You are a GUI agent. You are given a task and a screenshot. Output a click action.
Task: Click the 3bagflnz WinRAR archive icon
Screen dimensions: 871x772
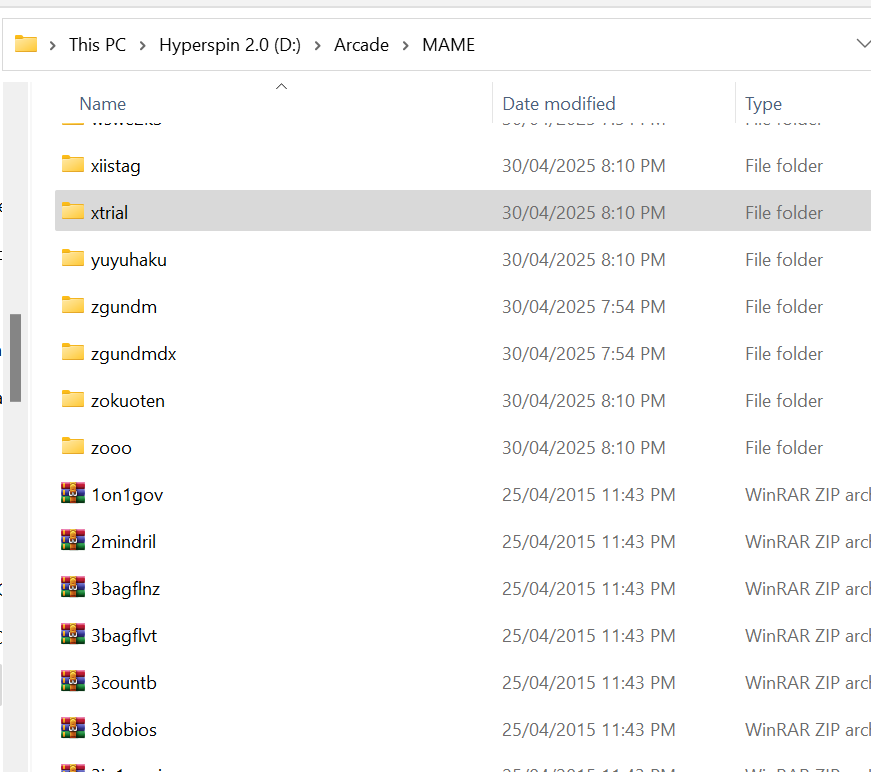[73, 587]
